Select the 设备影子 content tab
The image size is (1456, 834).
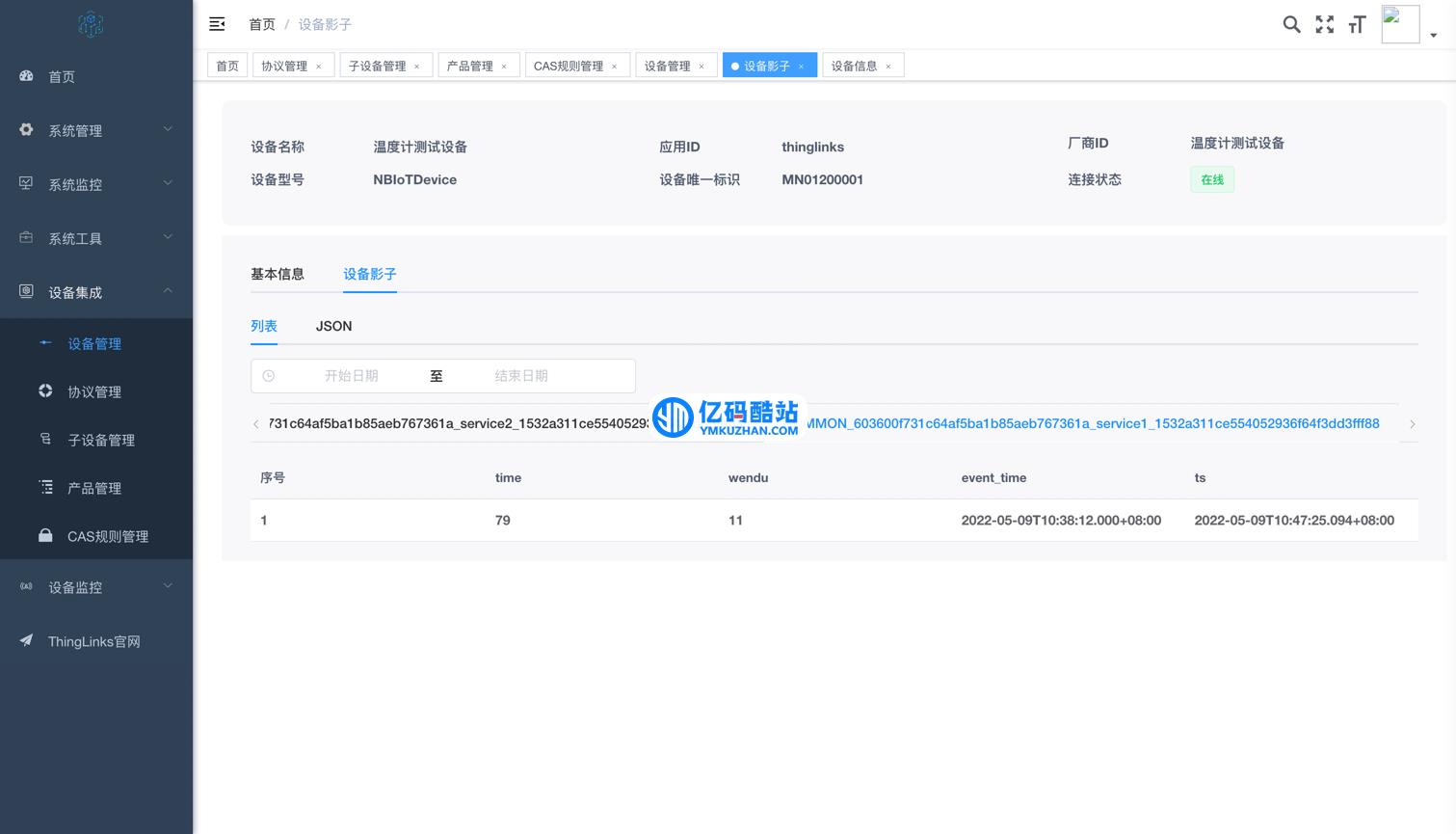click(370, 274)
